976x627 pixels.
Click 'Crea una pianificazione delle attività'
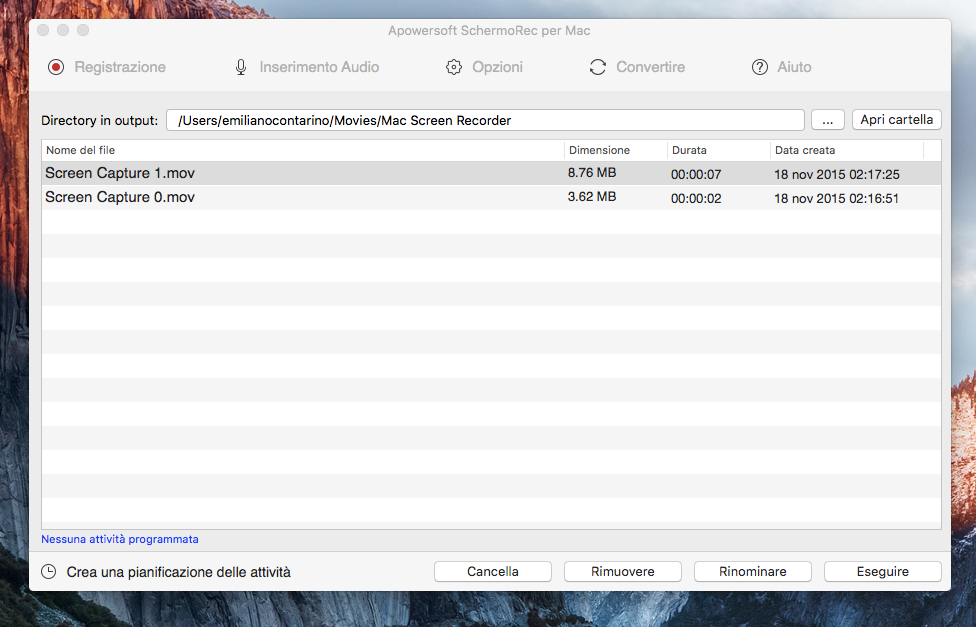(x=179, y=572)
